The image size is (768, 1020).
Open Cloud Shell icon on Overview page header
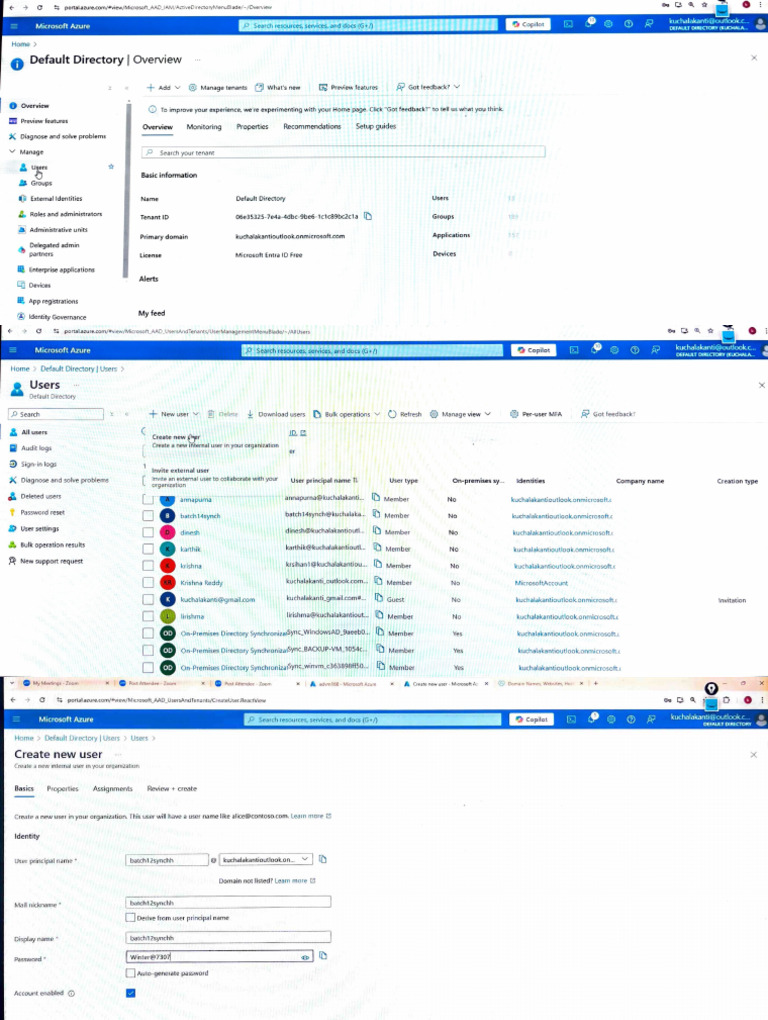[x=568, y=24]
